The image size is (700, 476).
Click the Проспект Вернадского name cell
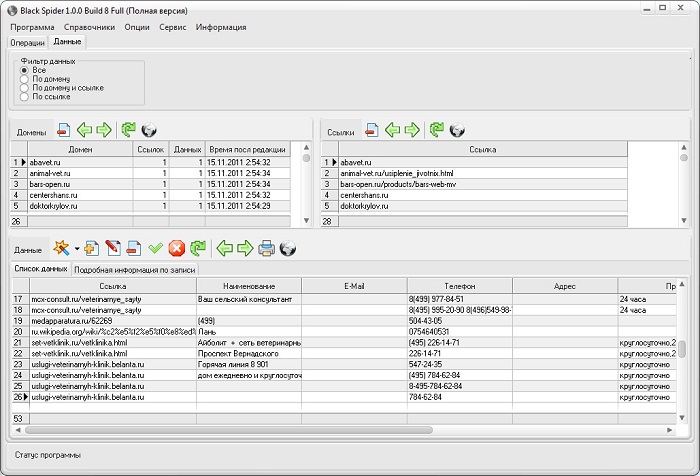click(x=249, y=354)
